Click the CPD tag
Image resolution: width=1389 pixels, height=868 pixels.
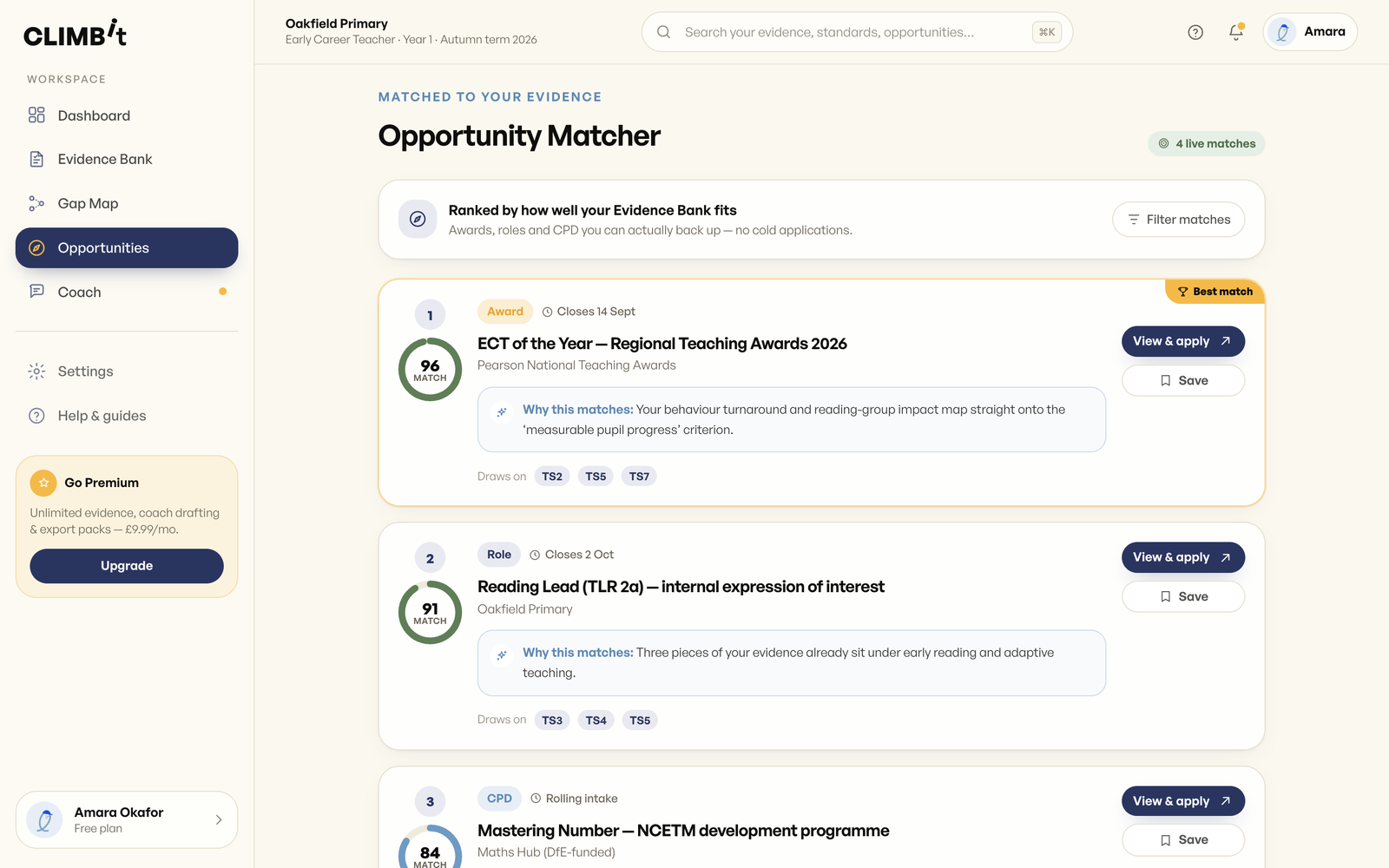pyautogui.click(x=499, y=799)
